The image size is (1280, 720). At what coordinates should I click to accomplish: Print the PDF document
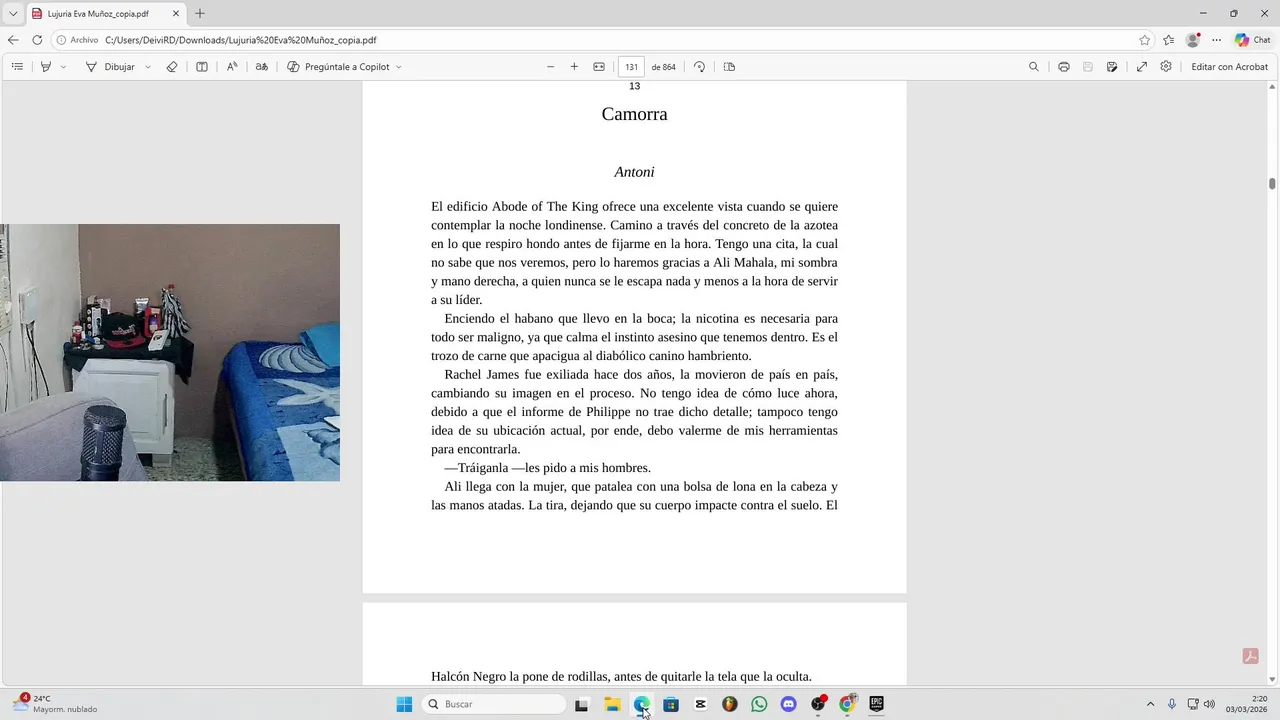pos(1064,67)
